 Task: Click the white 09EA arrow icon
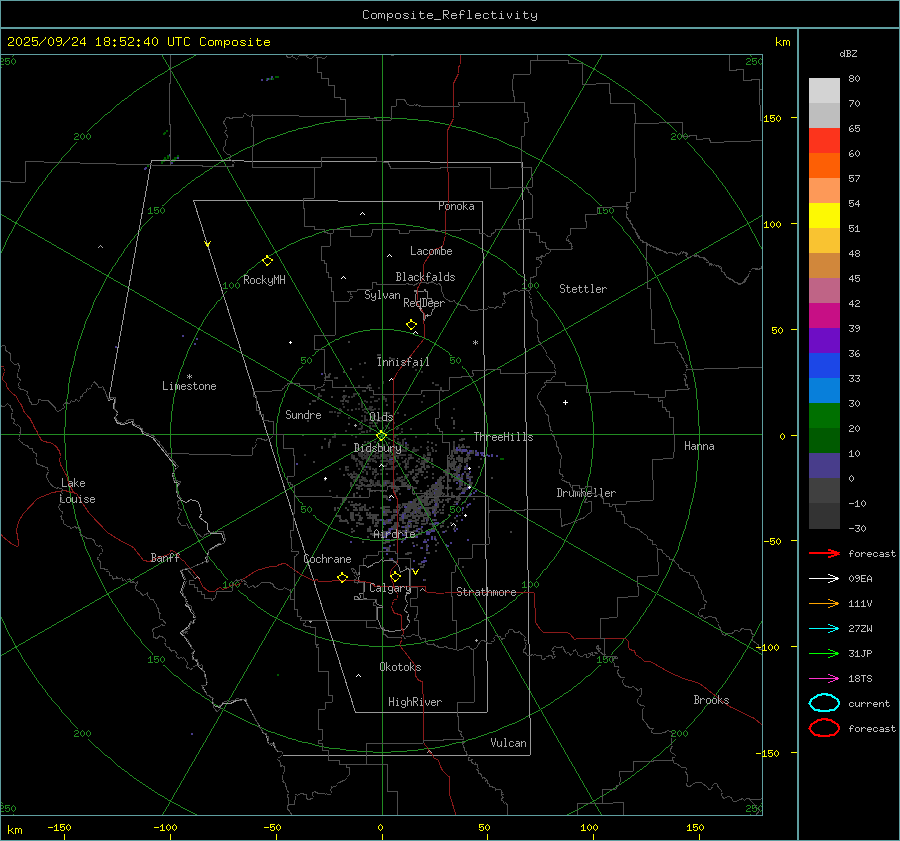[824, 578]
